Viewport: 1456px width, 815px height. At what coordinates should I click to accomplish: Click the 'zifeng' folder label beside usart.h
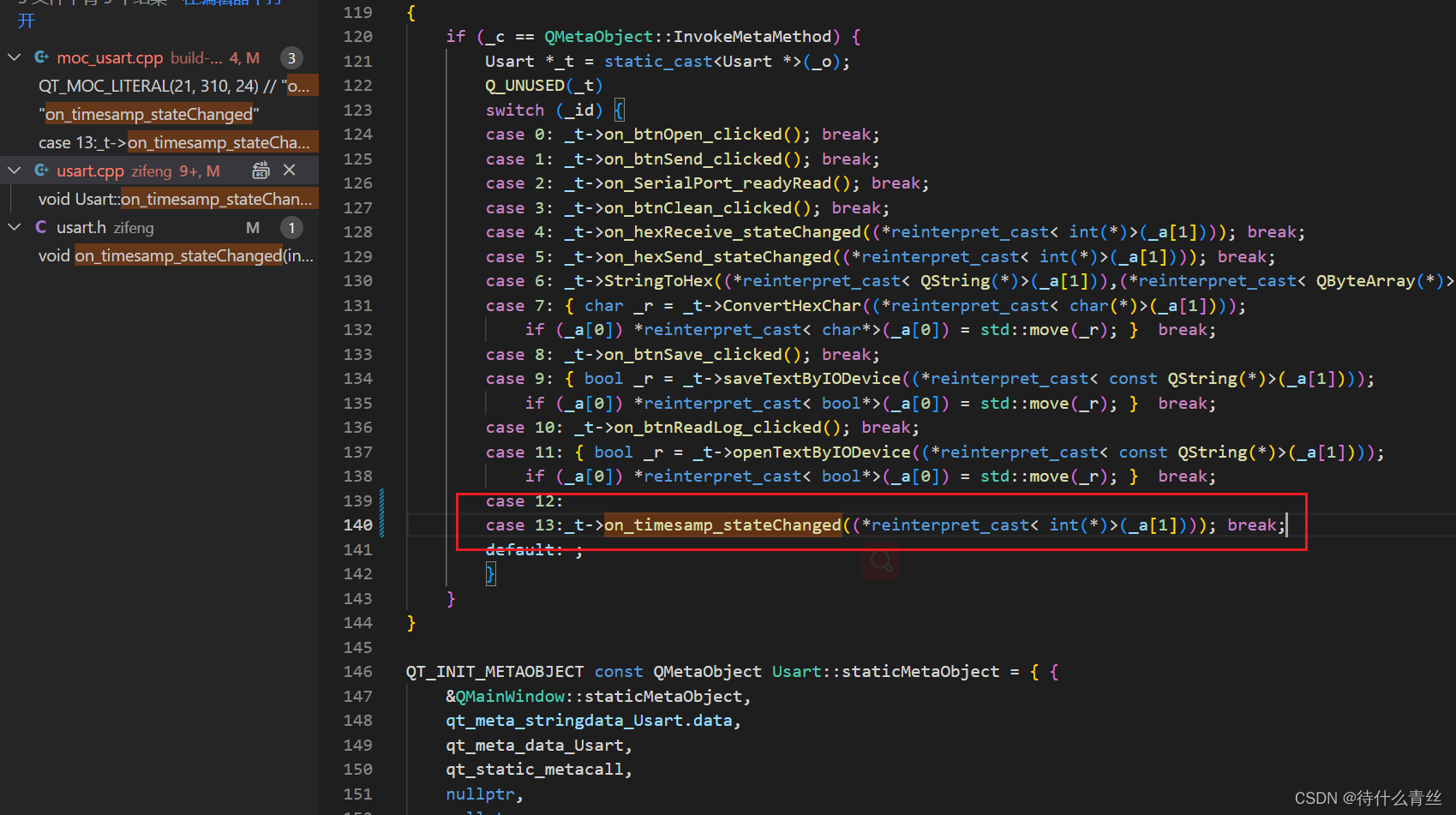pos(134,227)
